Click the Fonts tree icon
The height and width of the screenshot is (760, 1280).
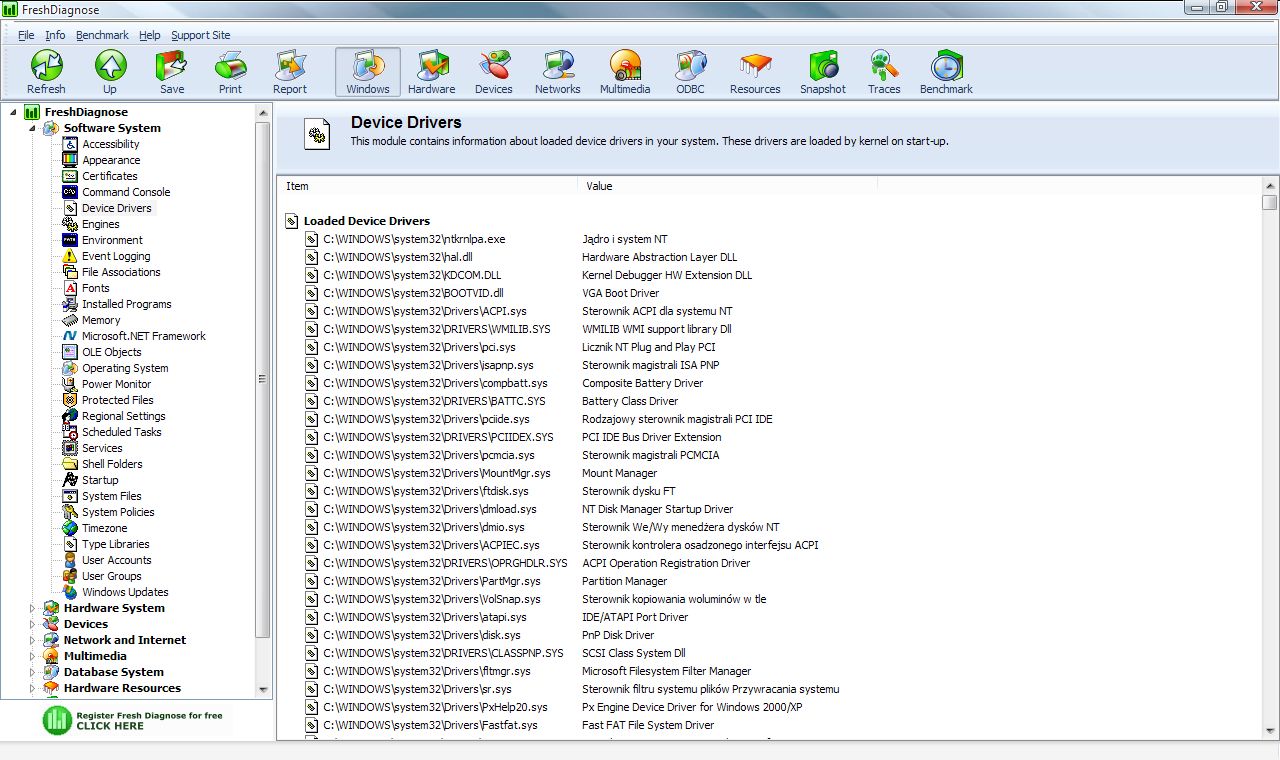coord(70,288)
